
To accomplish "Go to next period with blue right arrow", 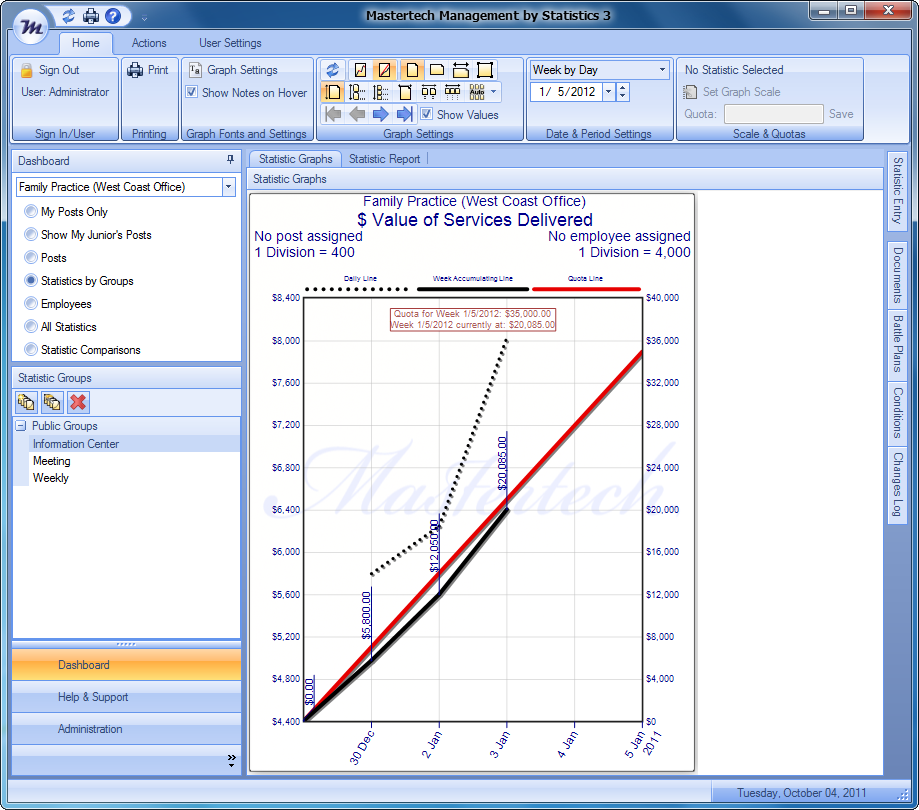I will (380, 114).
